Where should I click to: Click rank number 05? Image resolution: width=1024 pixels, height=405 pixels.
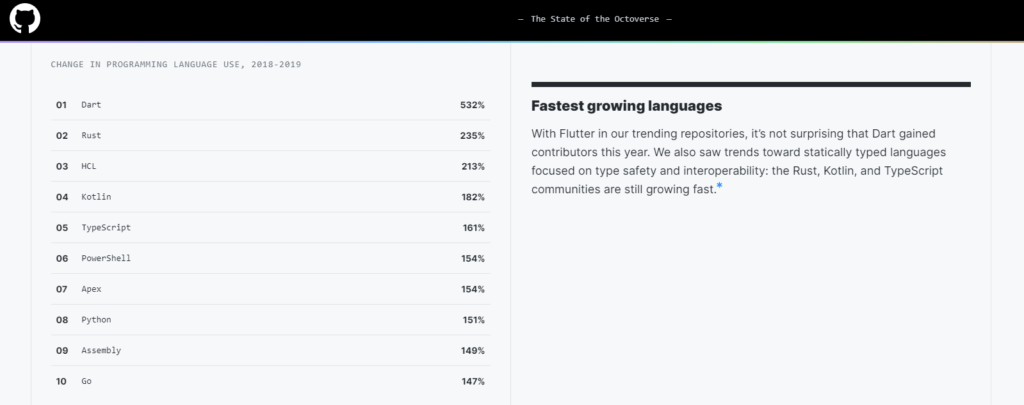61,227
